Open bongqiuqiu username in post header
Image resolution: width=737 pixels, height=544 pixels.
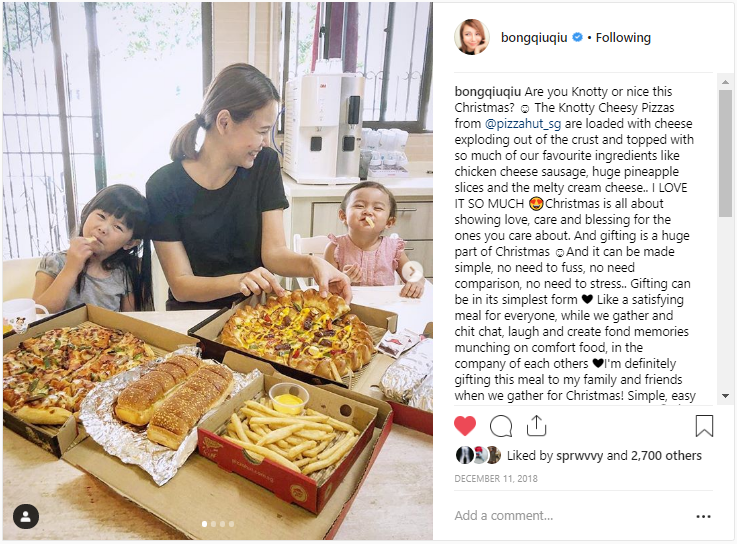pos(534,38)
